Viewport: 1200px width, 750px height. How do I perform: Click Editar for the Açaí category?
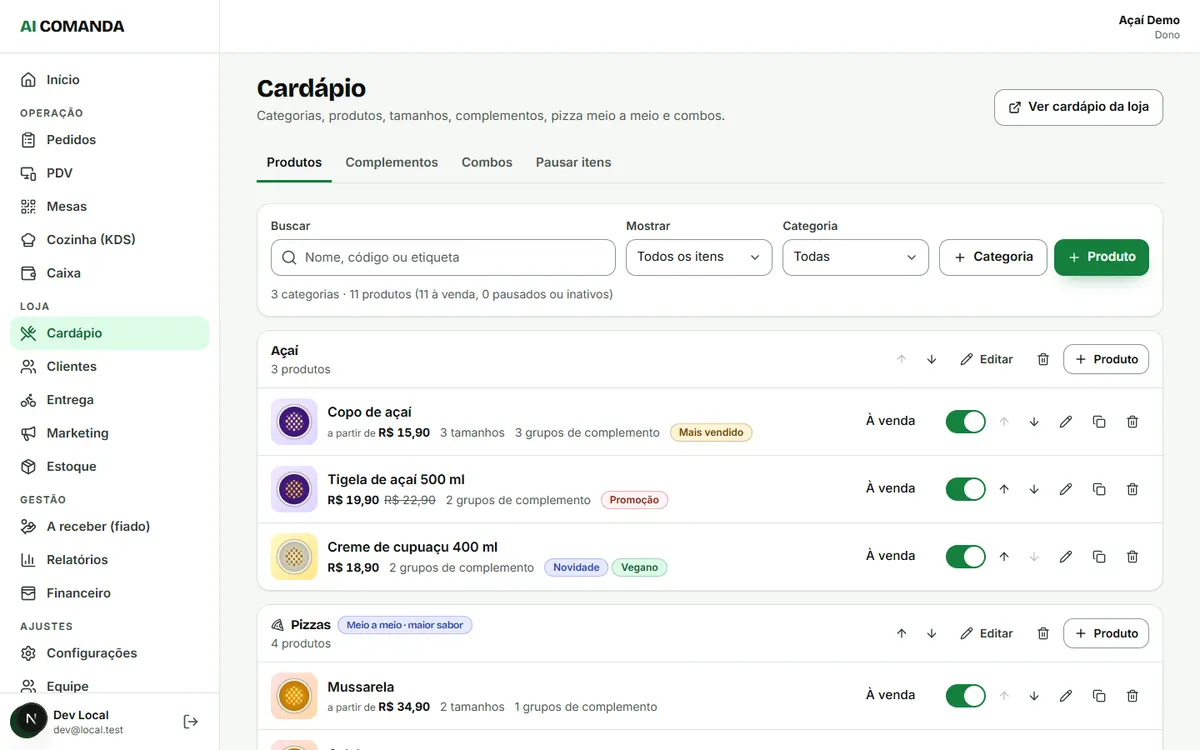[986, 359]
